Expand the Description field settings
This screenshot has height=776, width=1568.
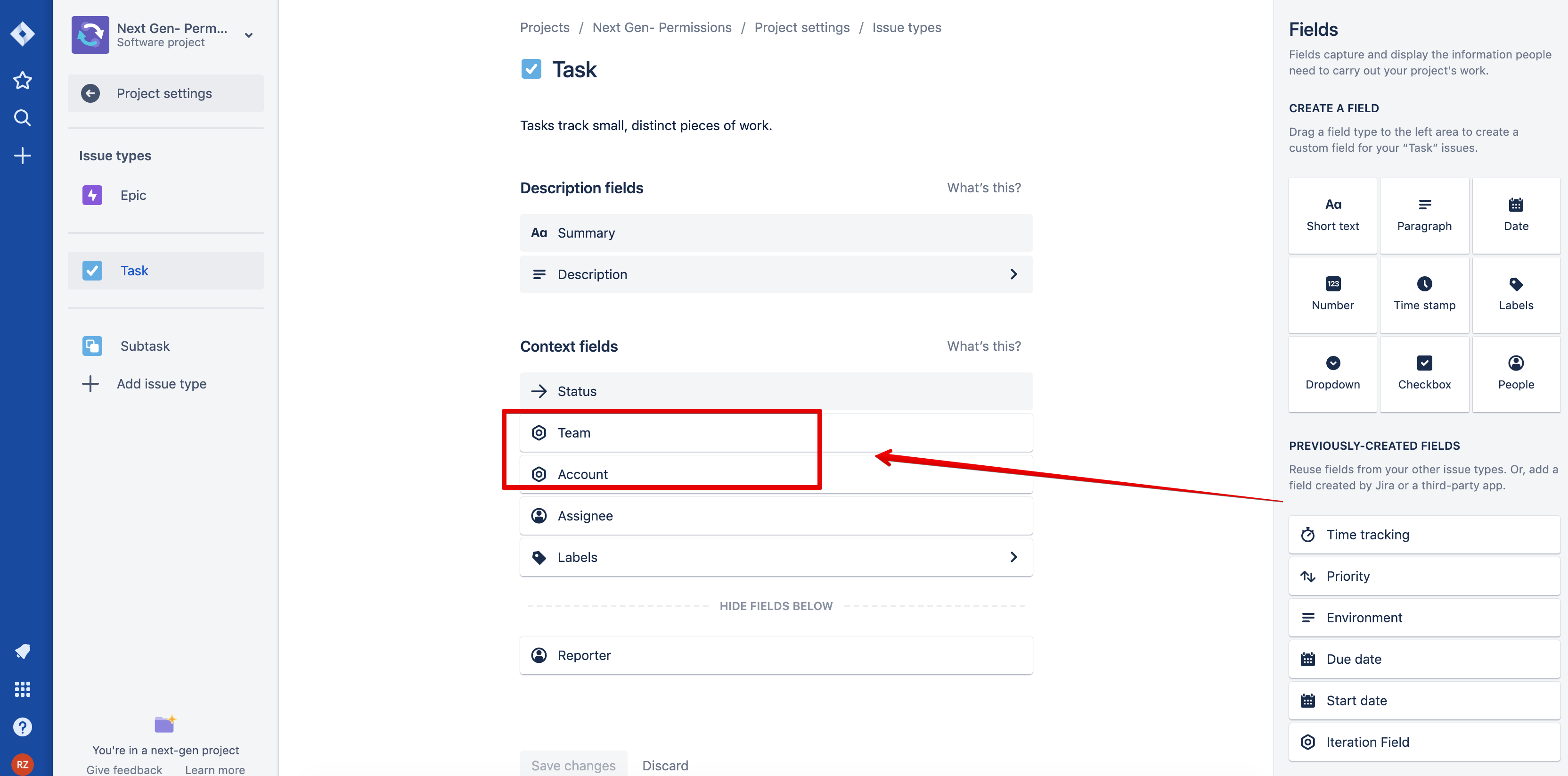pyautogui.click(x=1013, y=274)
